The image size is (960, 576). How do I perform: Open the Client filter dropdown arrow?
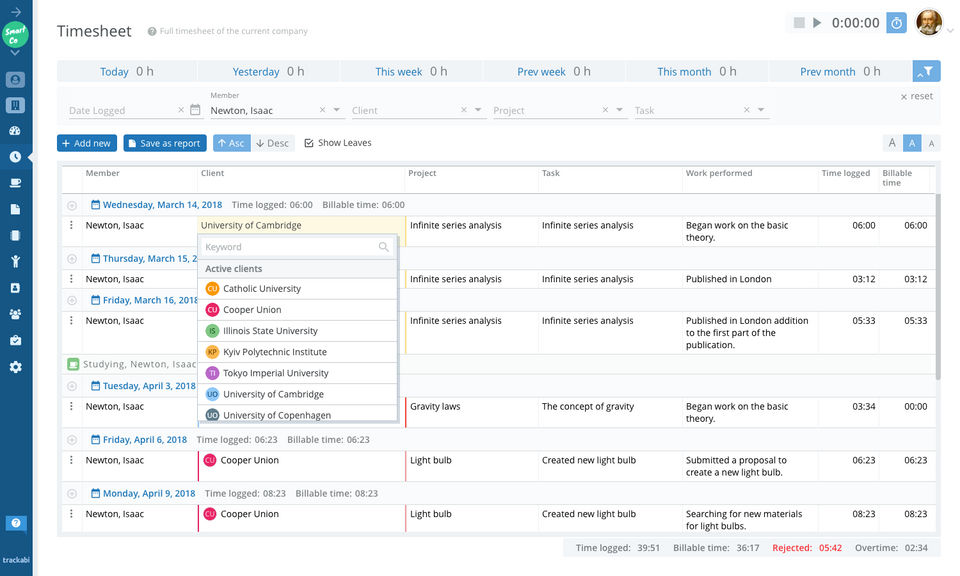click(478, 110)
